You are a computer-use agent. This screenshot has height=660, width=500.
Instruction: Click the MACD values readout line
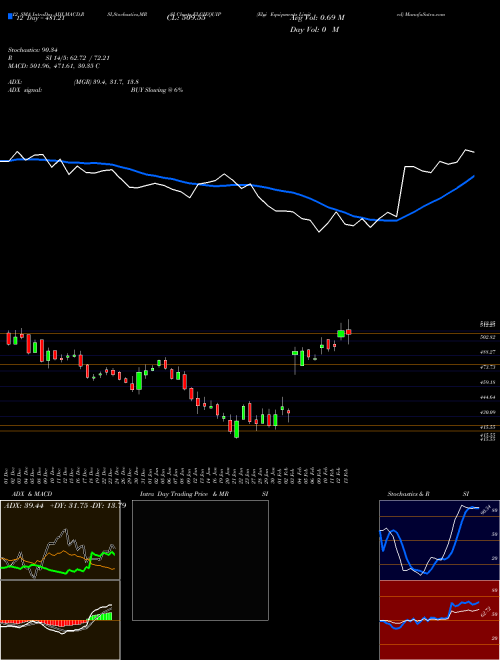tap(54, 66)
